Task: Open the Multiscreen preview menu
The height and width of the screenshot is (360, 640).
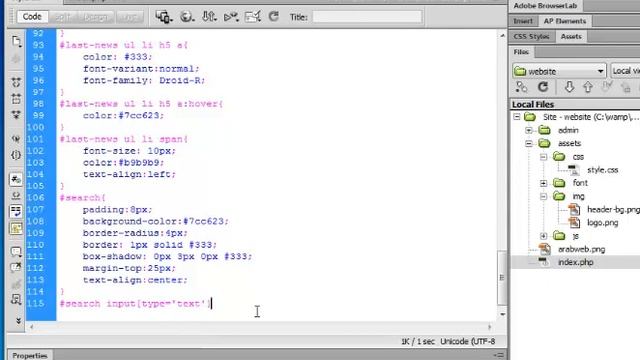Action: (164, 17)
